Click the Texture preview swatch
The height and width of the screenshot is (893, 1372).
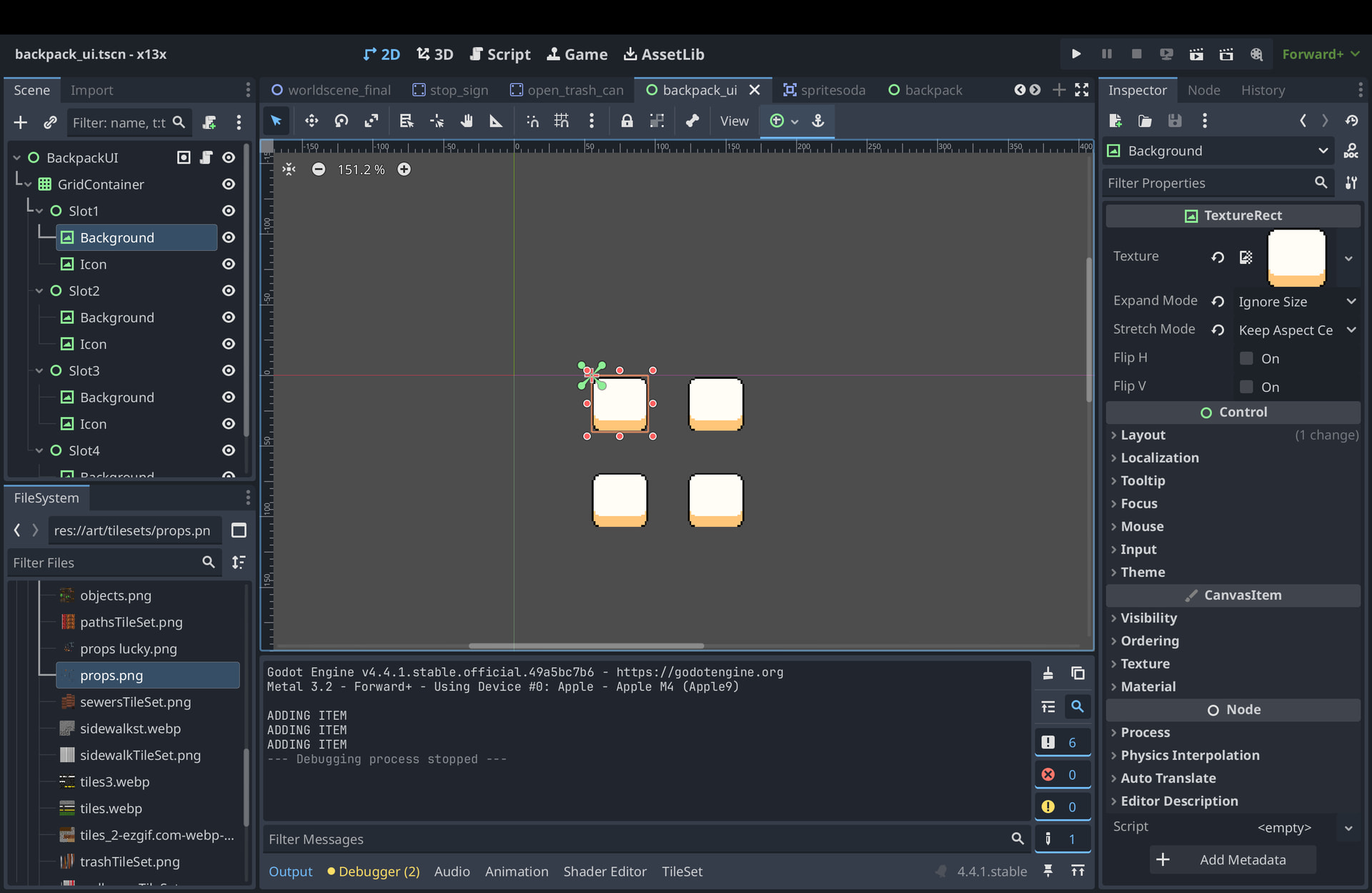coord(1296,257)
